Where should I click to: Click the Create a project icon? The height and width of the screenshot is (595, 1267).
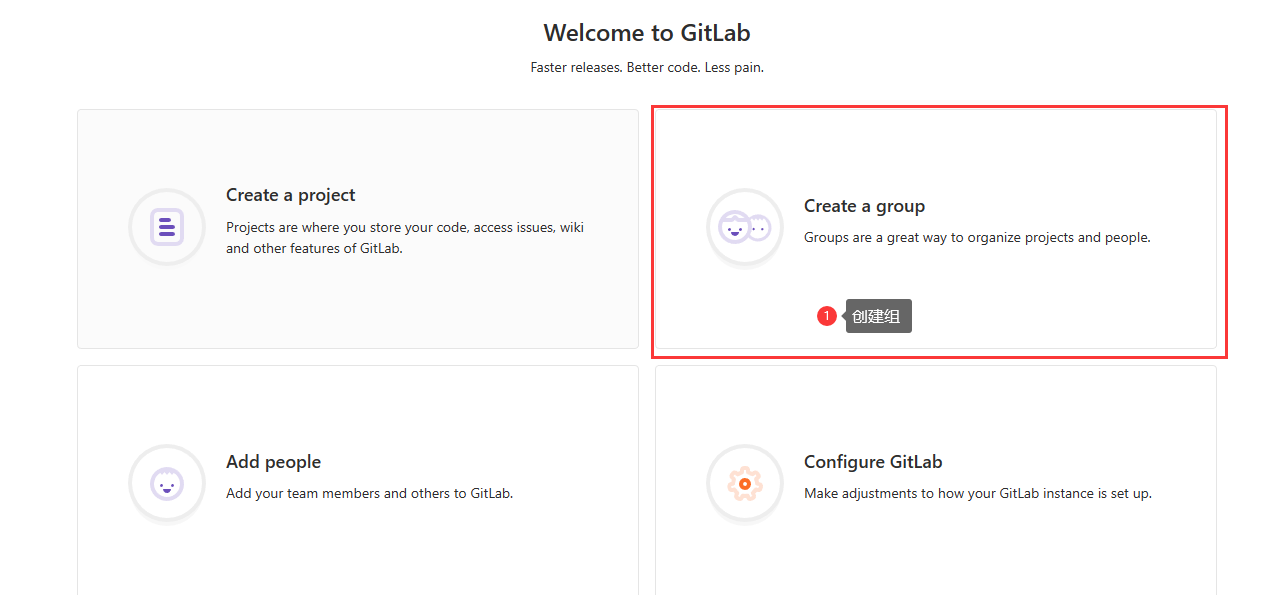(x=167, y=227)
